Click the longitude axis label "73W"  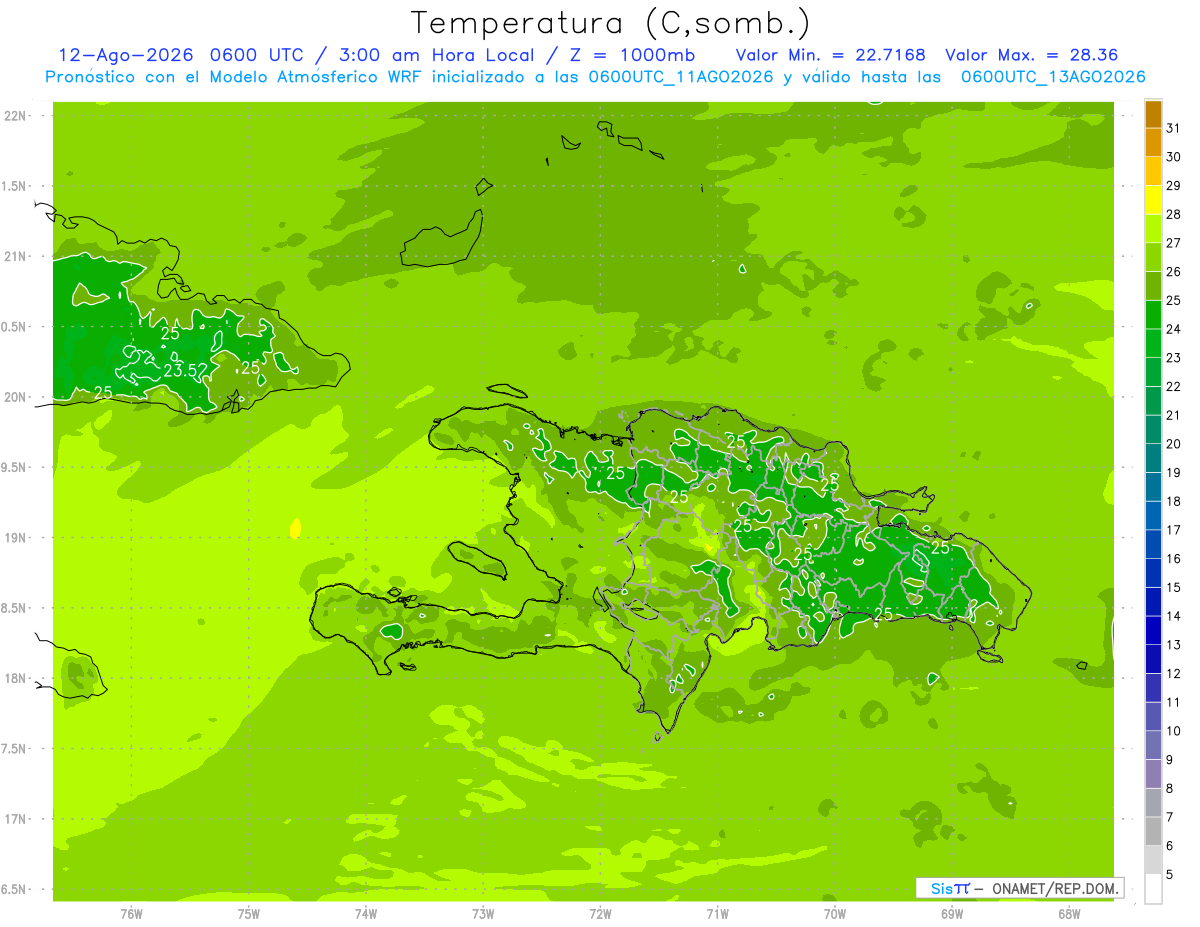pos(483,913)
